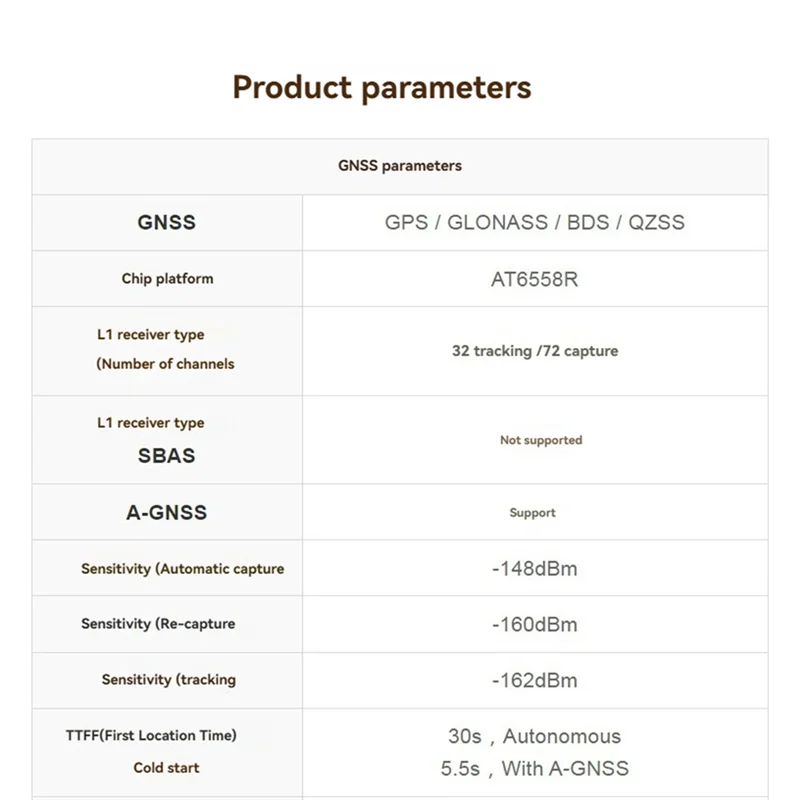Click the Chip platform label
Viewport: 800px width, 800px height.
(x=167, y=279)
